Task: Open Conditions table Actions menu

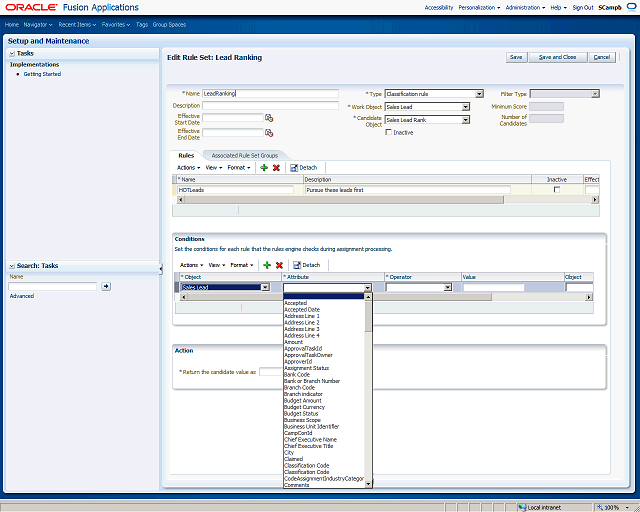Action: point(191,265)
